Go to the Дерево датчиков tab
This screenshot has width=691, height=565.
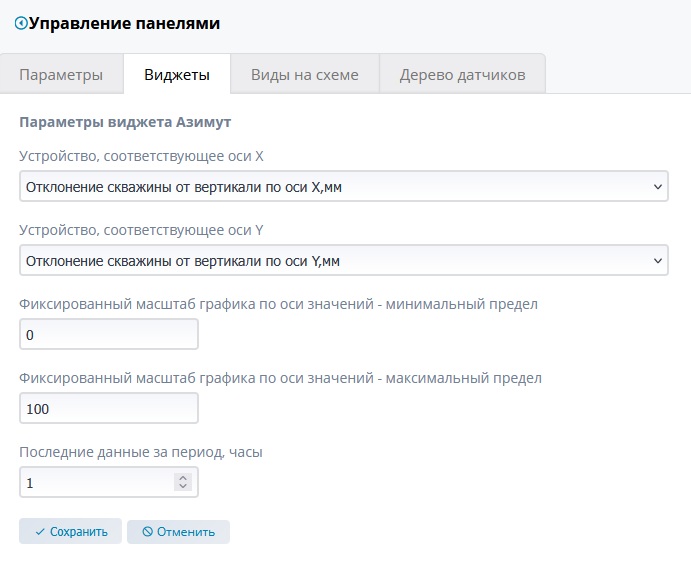click(x=462, y=75)
